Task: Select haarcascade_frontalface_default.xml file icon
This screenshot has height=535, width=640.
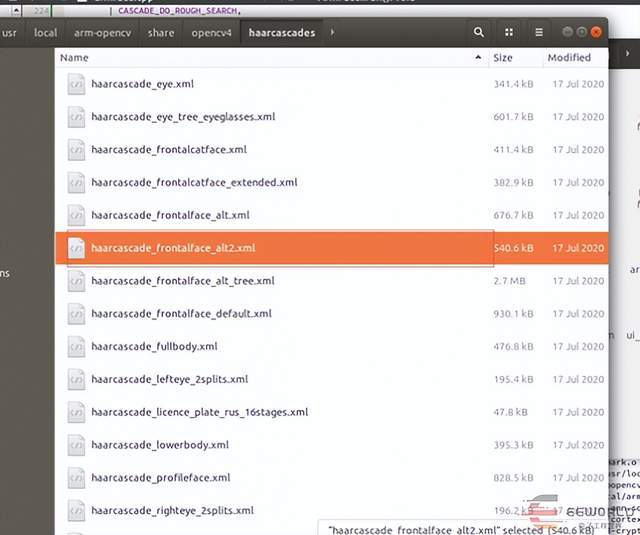Action: point(77,314)
